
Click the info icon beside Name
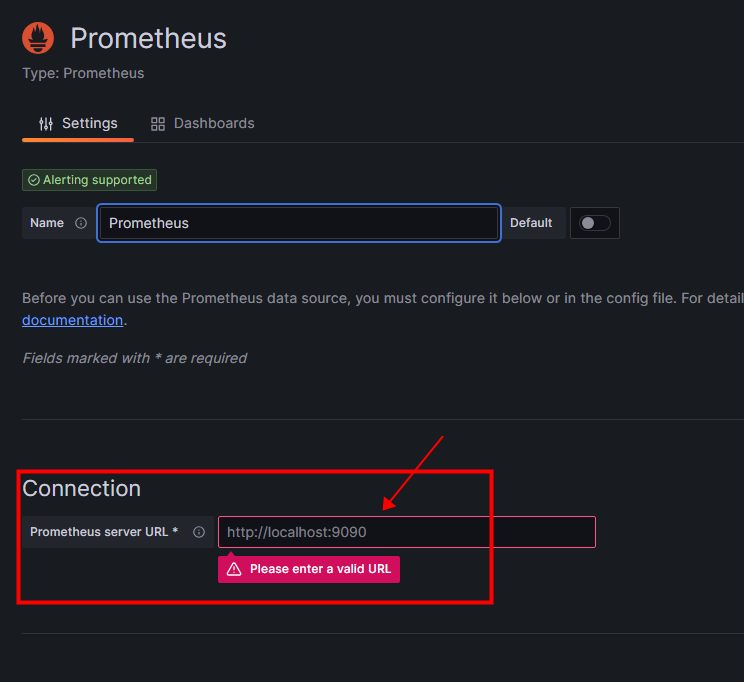81,223
